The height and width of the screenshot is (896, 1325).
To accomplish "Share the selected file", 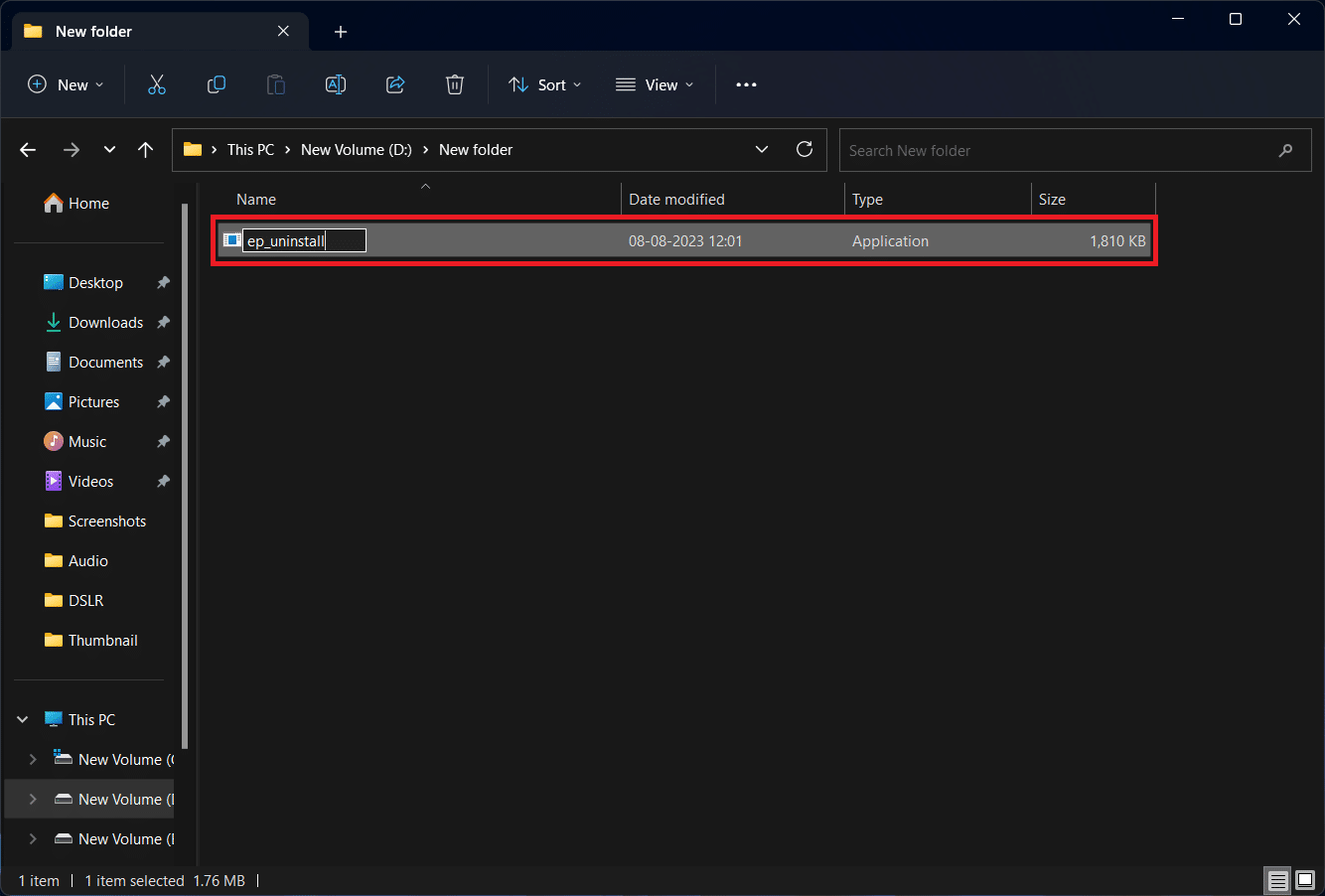I will point(394,84).
